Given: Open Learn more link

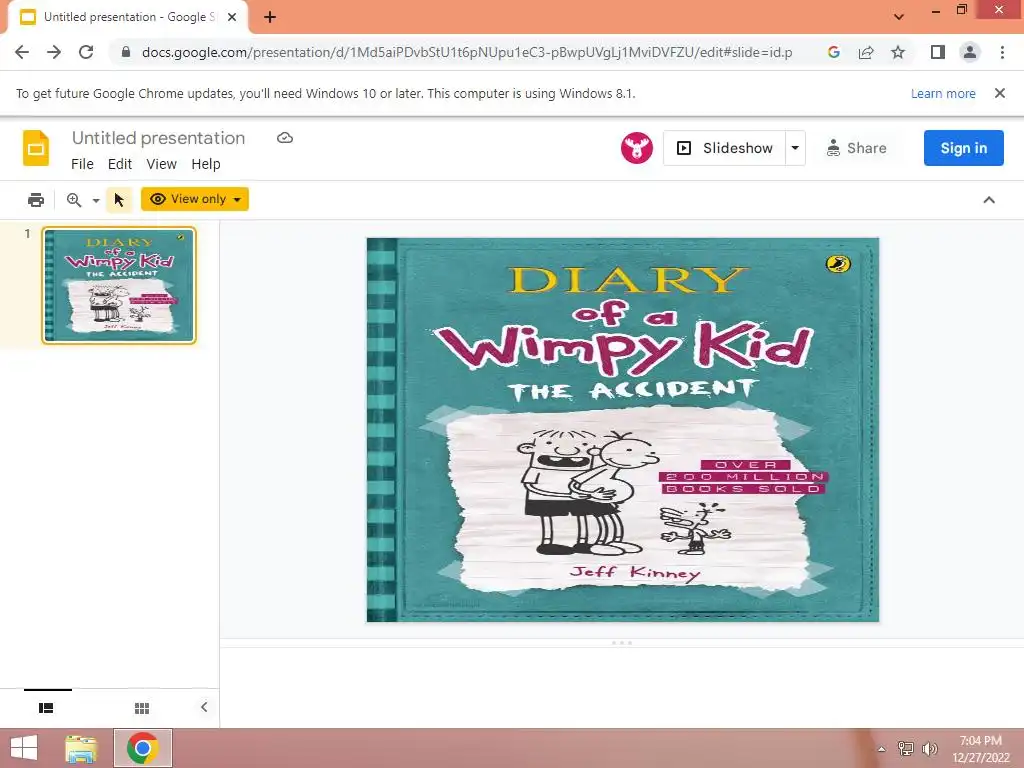Looking at the screenshot, I should click(x=943, y=93).
